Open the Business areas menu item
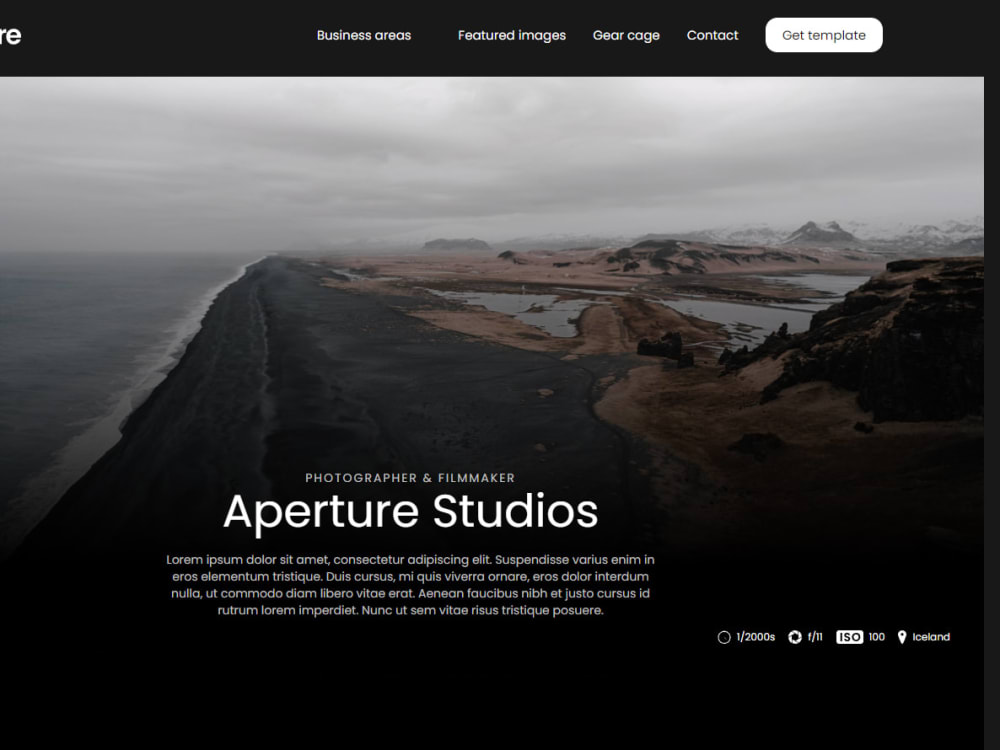Viewport: 1000px width, 750px height. [364, 36]
